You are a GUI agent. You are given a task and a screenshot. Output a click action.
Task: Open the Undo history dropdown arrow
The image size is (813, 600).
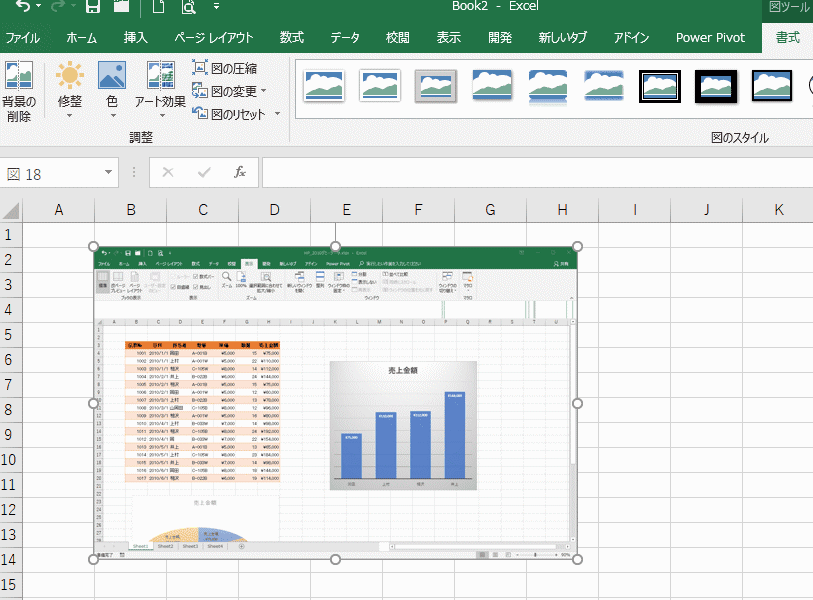pyautogui.click(x=39, y=6)
